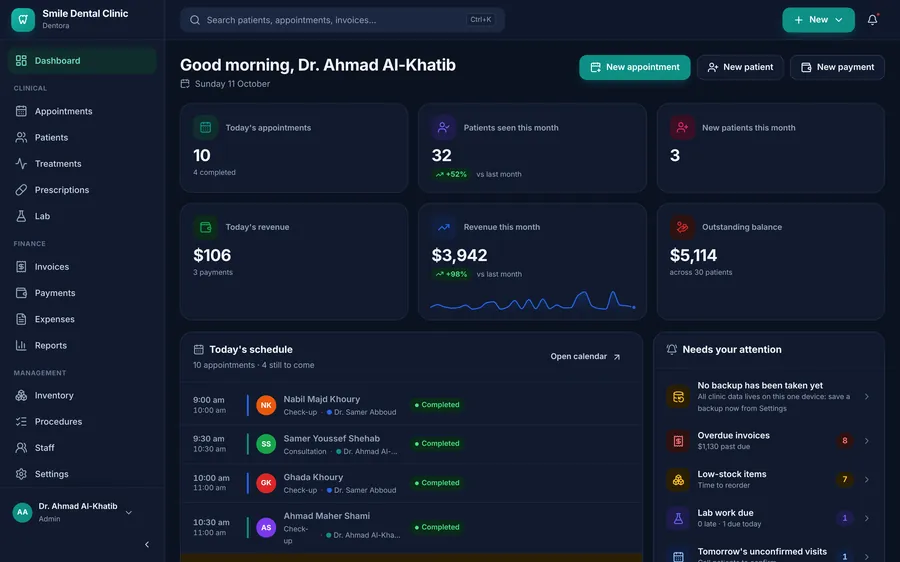Image resolution: width=900 pixels, height=562 pixels.
Task: Click the New patients this month icon
Action: click(682, 127)
